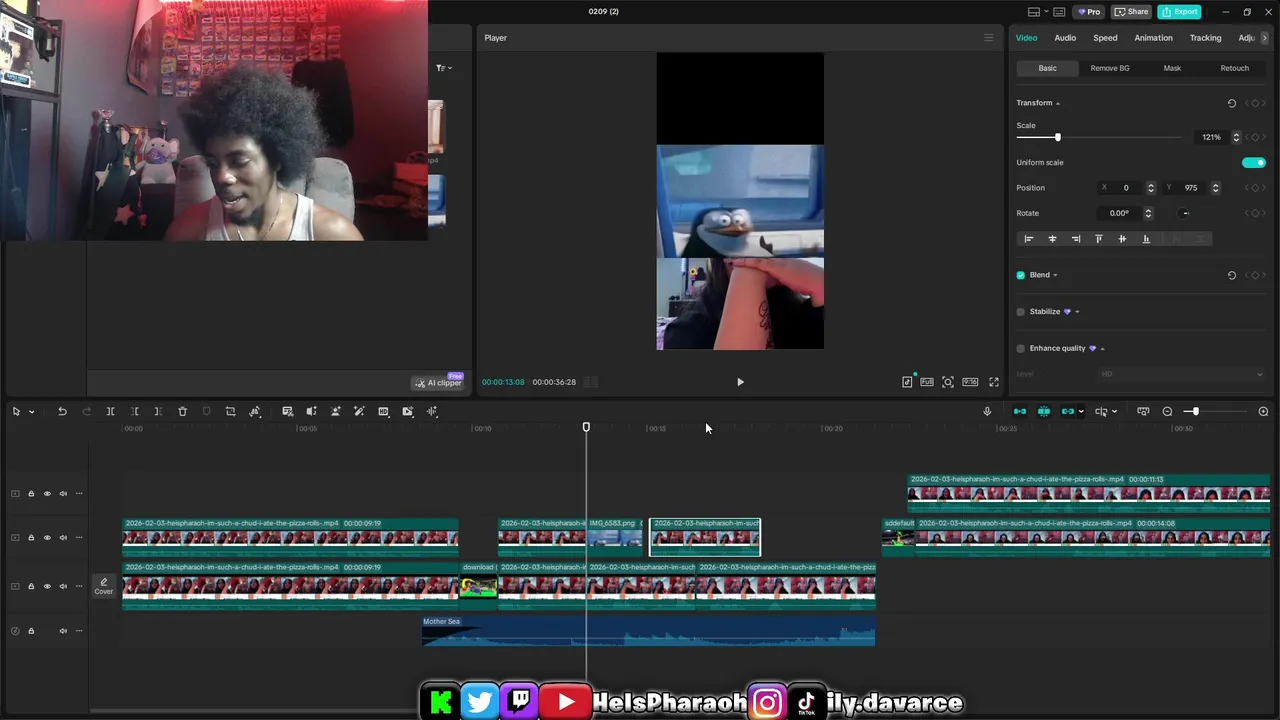Mute the Mother Sea audio track
This screenshot has height=720, width=1280.
coord(63,631)
